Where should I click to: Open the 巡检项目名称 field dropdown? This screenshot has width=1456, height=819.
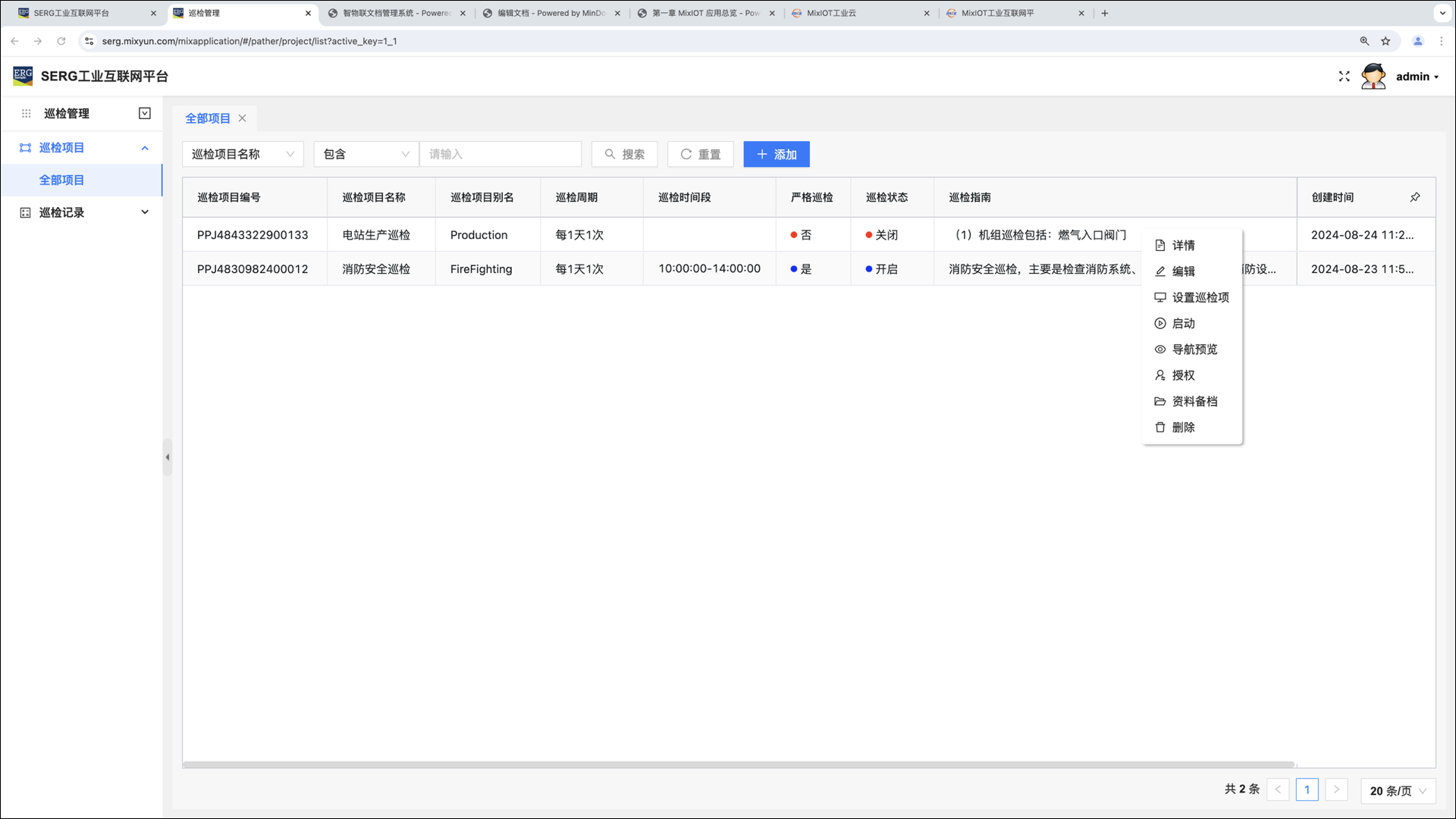point(243,155)
